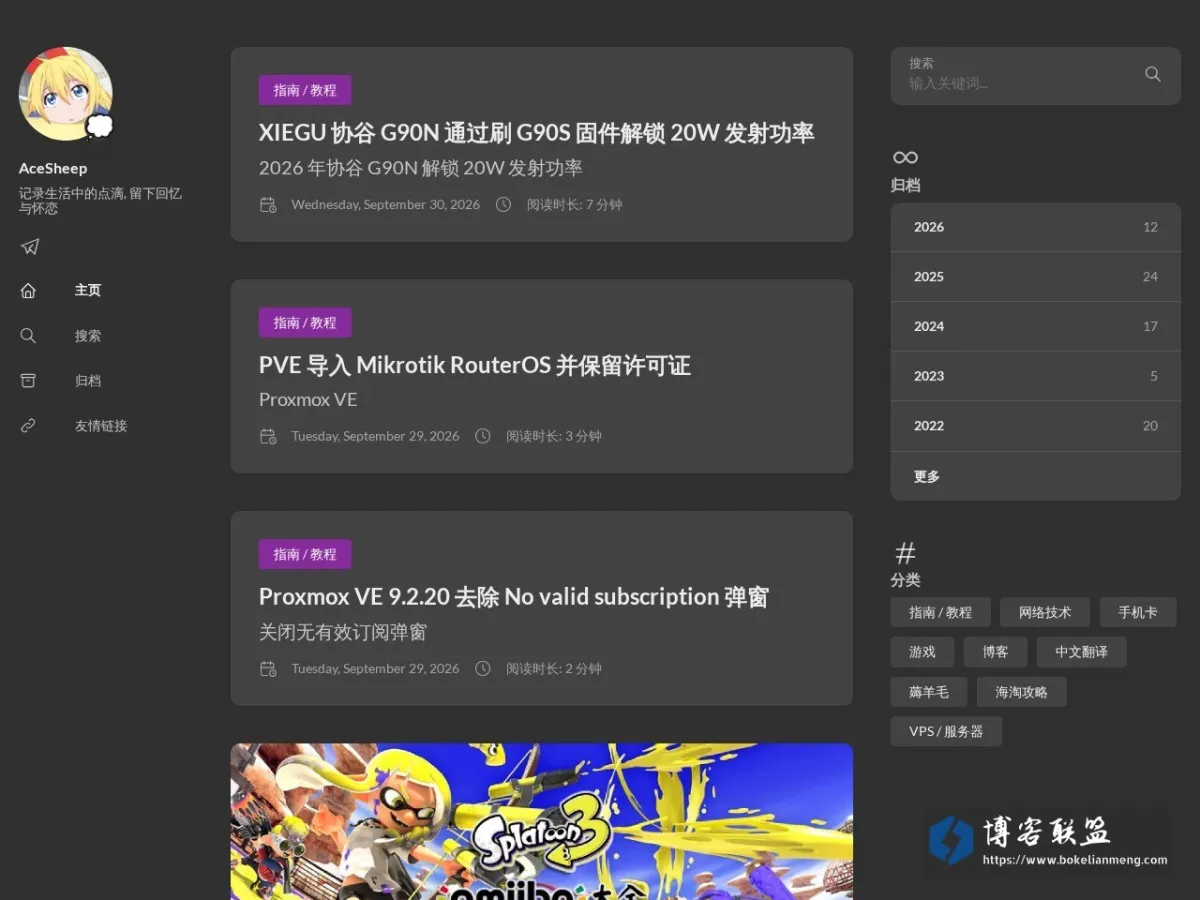
Task: Click the 阅读时长: 3 分钟 text
Action: (x=554, y=436)
